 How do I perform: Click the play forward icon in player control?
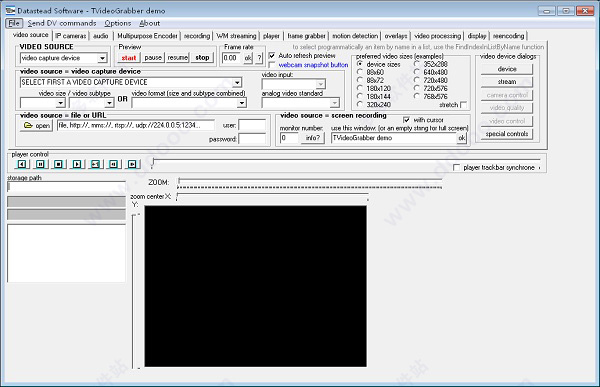click(x=77, y=164)
